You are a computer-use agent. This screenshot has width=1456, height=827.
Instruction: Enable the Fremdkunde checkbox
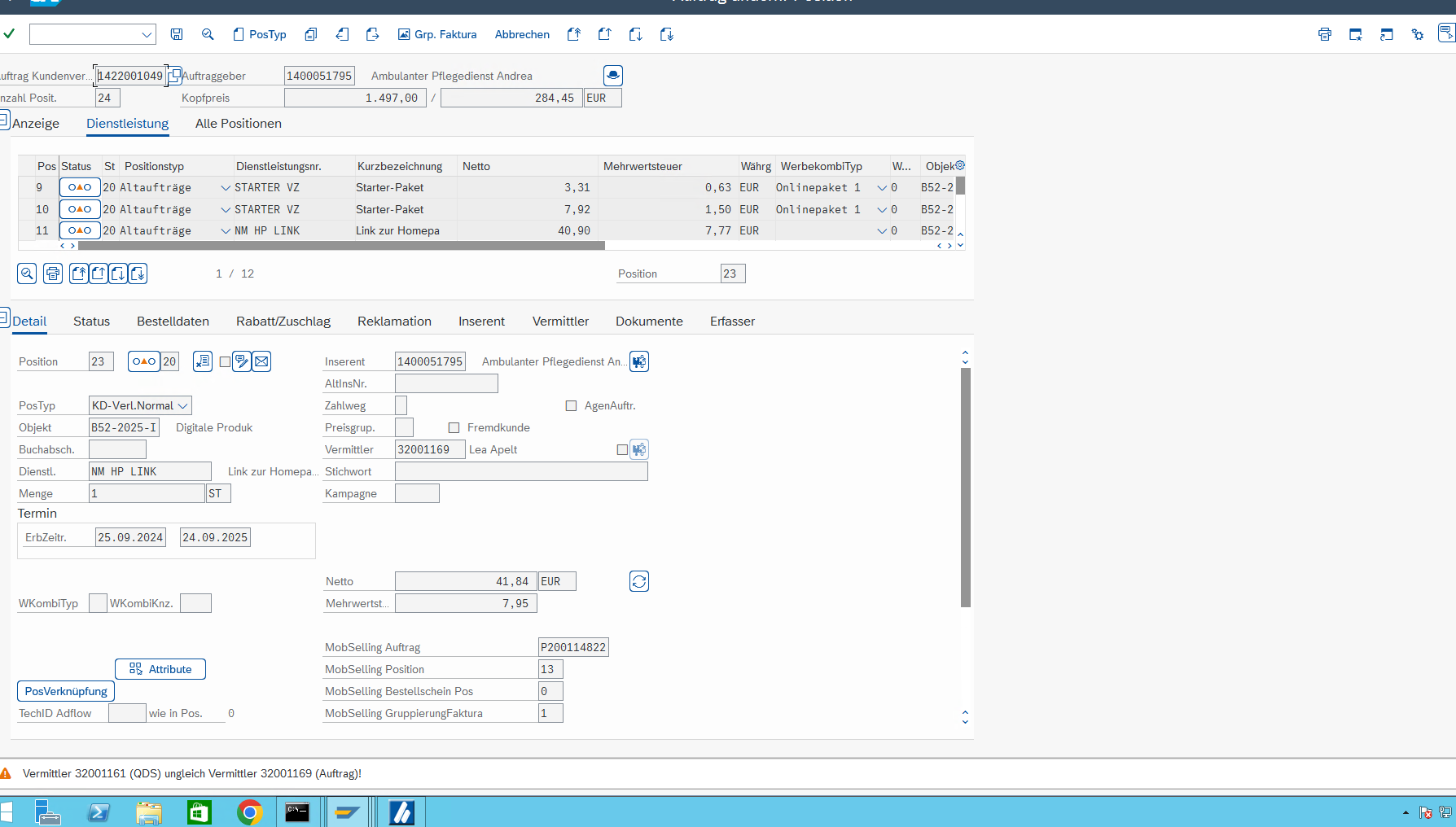[x=454, y=427]
